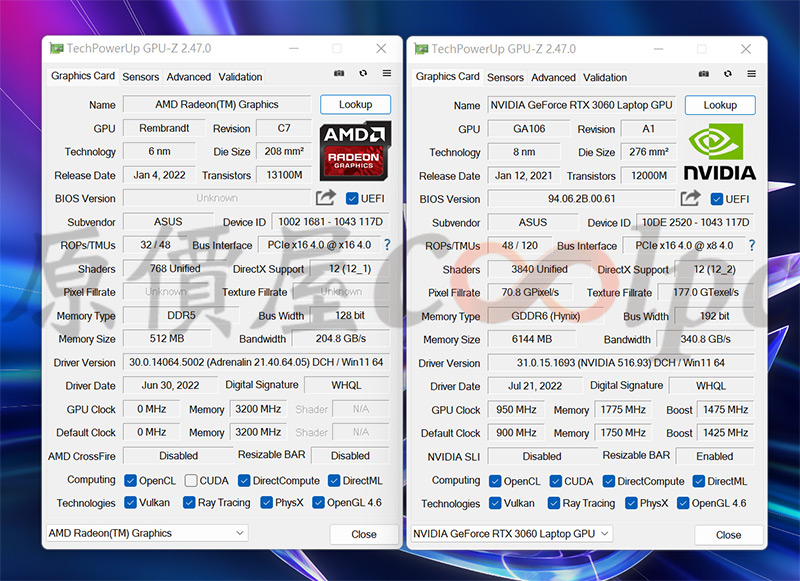800x581 pixels.
Task: Toggle the CUDA checkbox in NVIDIA window
Action: [556, 481]
